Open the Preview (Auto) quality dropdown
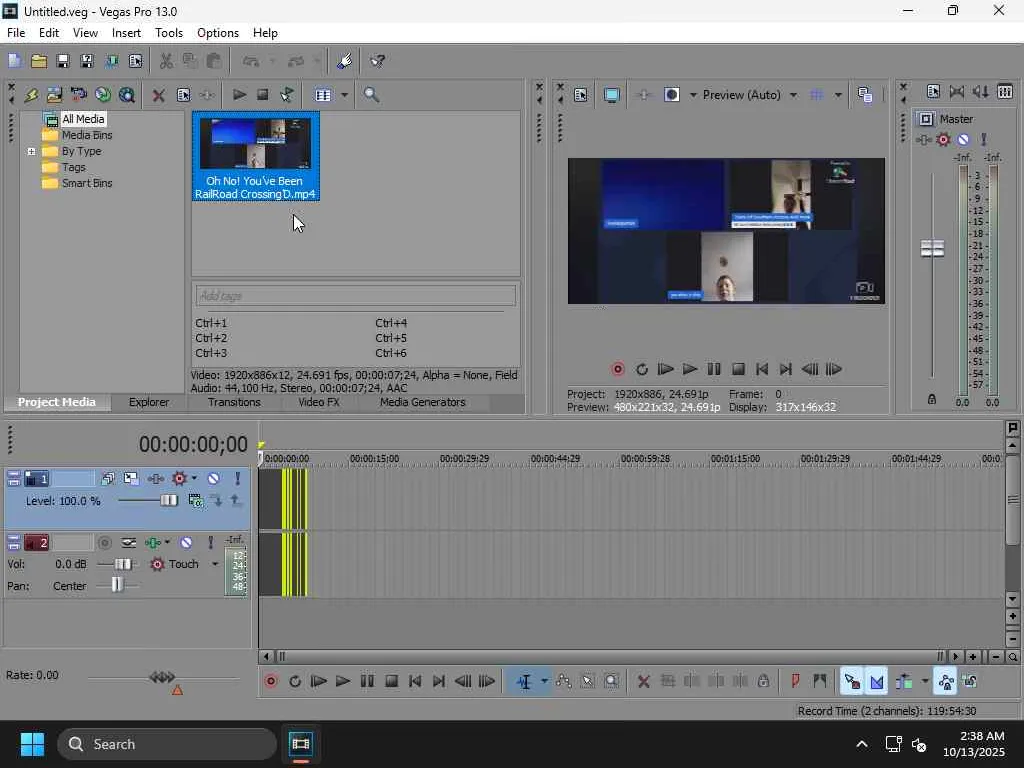Screen dimensions: 1024x768 tap(793, 95)
